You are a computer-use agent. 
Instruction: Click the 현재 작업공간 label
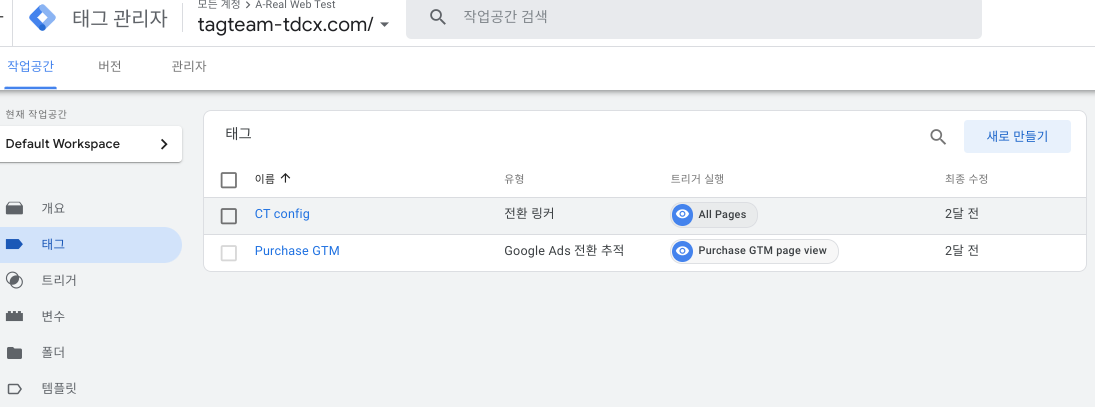coord(36,114)
